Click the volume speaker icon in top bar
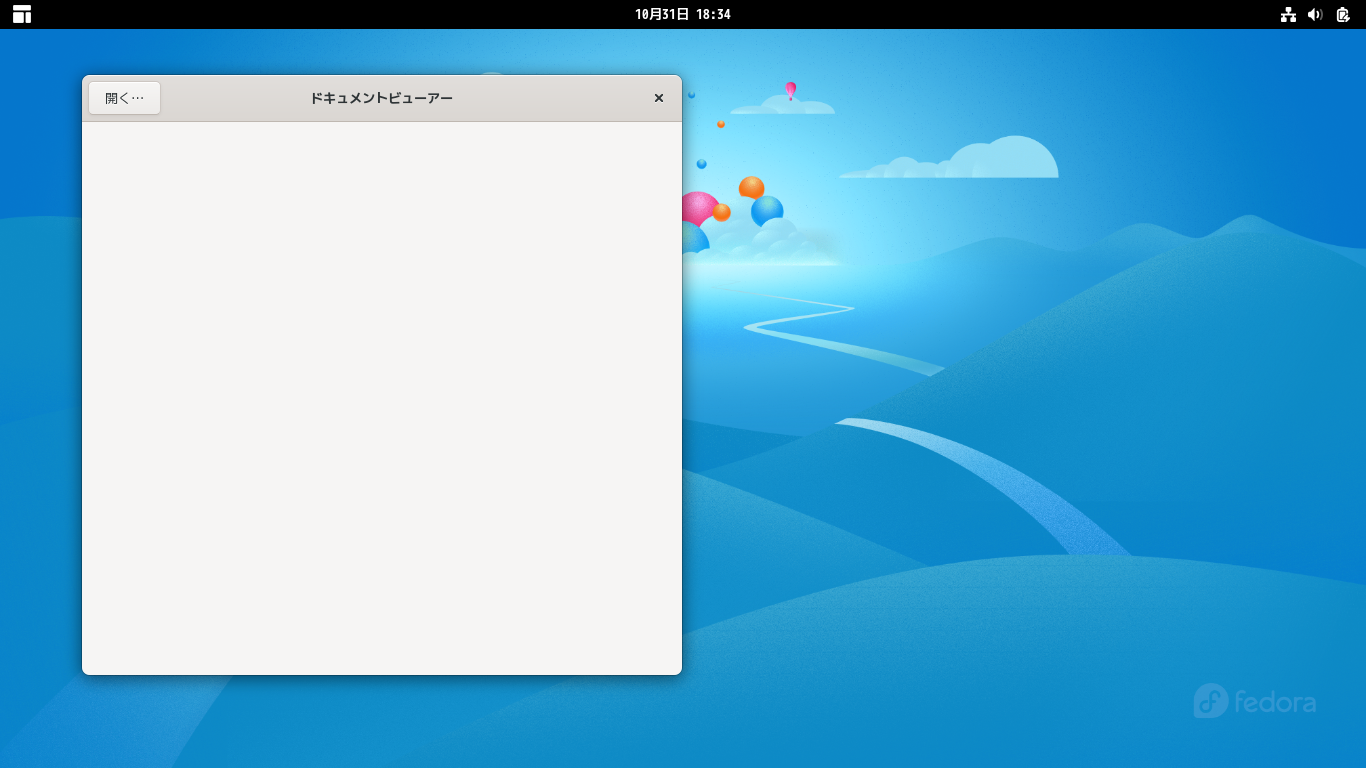Image resolution: width=1366 pixels, height=768 pixels. [x=1315, y=14]
